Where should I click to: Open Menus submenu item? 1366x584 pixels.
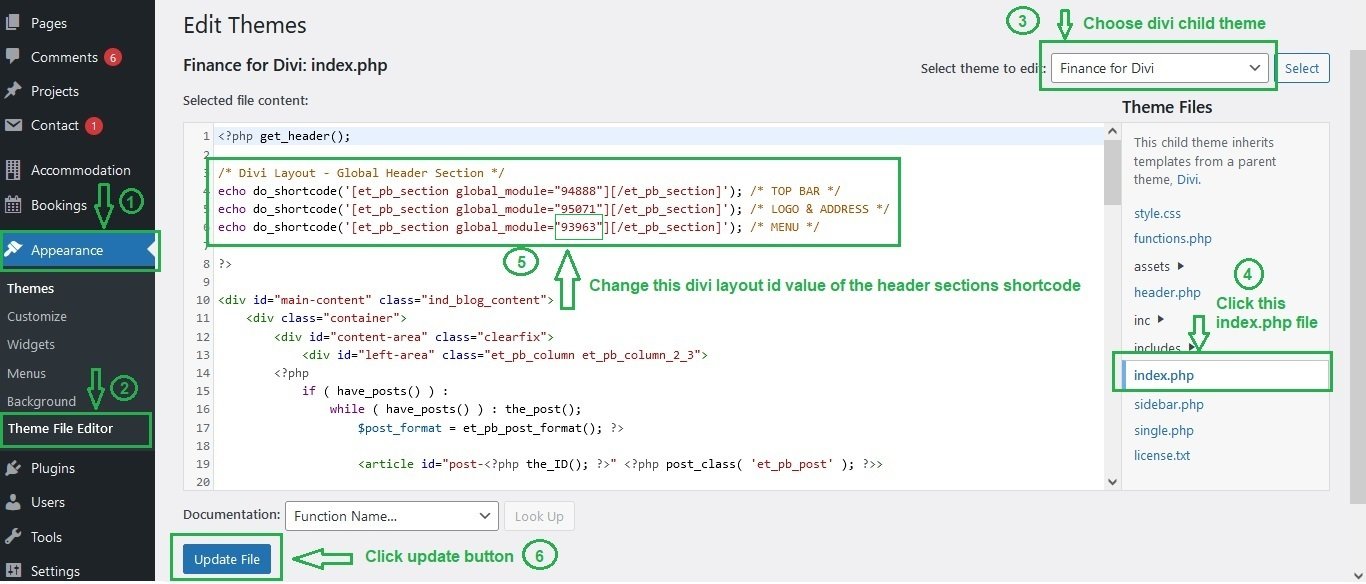27,373
